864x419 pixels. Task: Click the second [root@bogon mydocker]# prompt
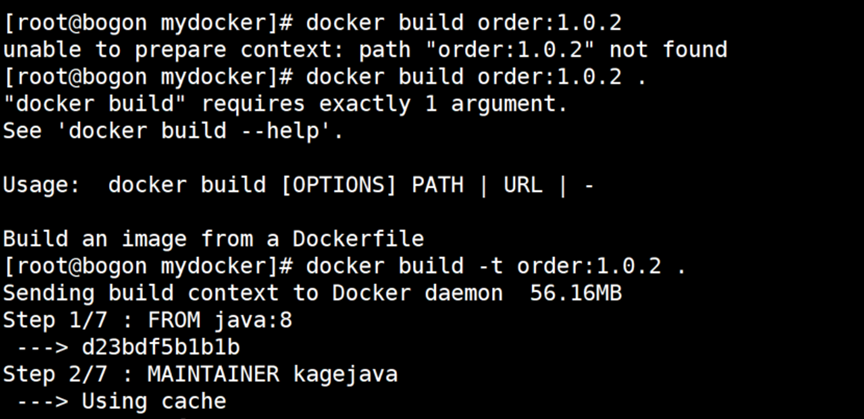[148, 77]
